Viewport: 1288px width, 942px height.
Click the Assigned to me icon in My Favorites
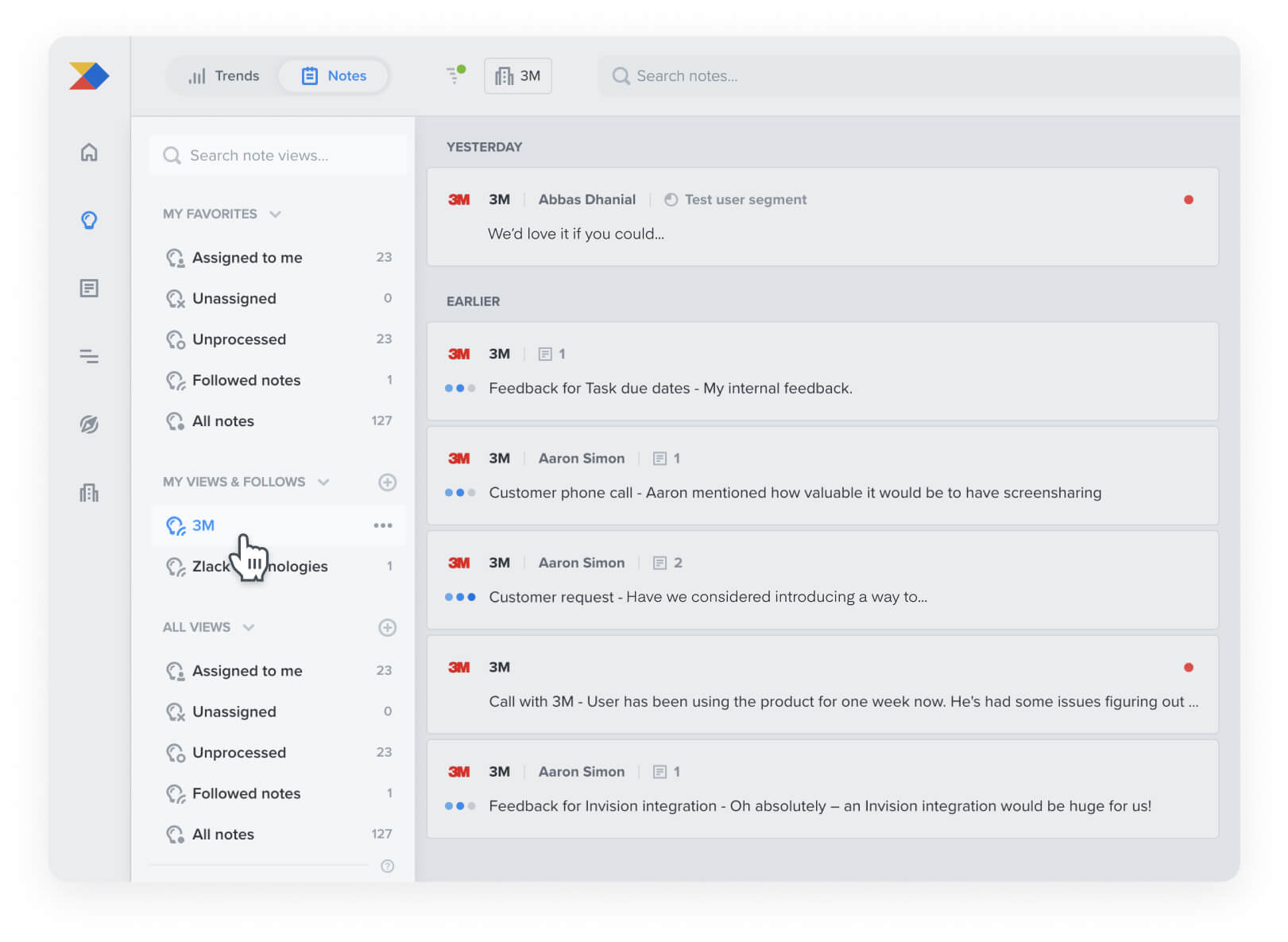[x=175, y=258]
